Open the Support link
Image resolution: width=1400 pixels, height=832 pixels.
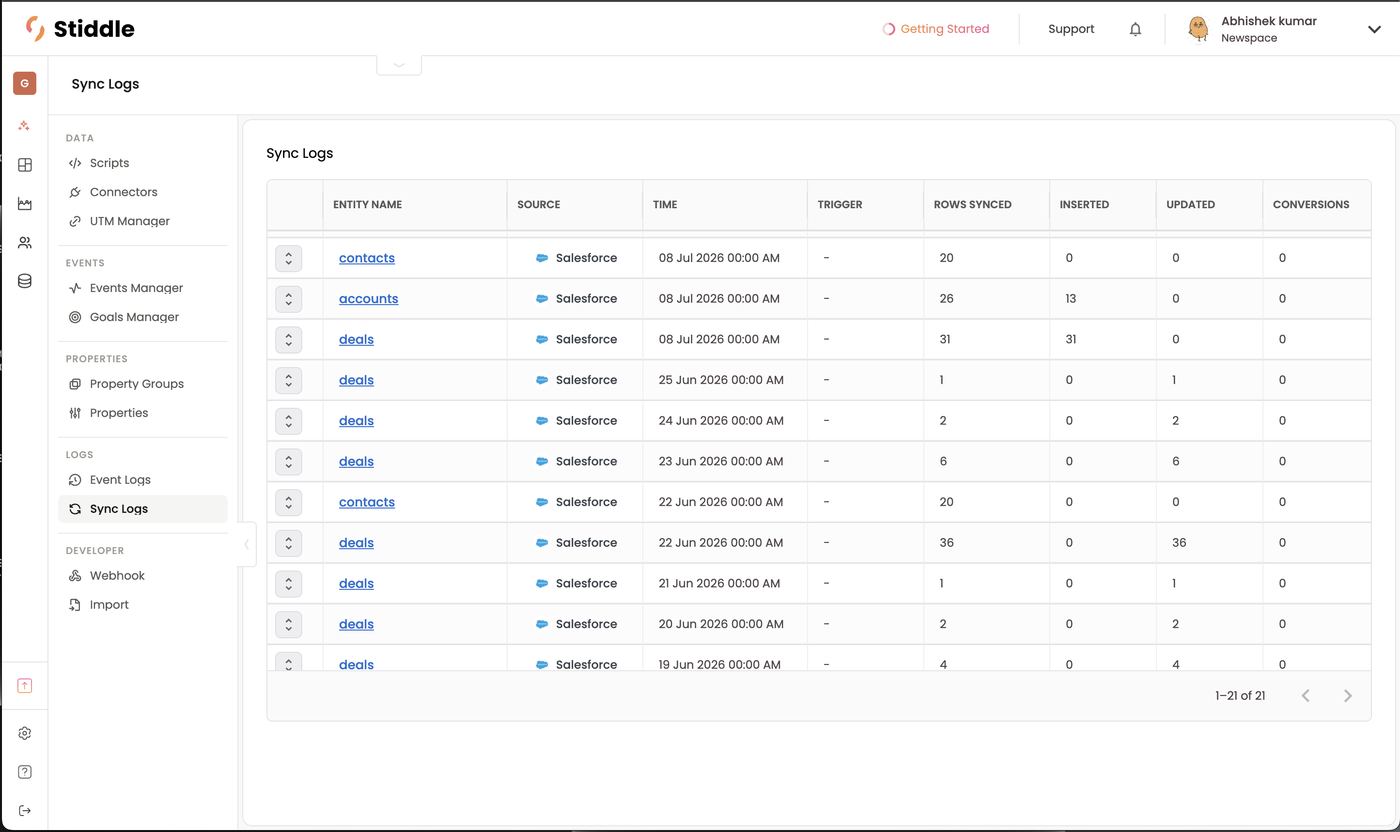click(x=1071, y=29)
